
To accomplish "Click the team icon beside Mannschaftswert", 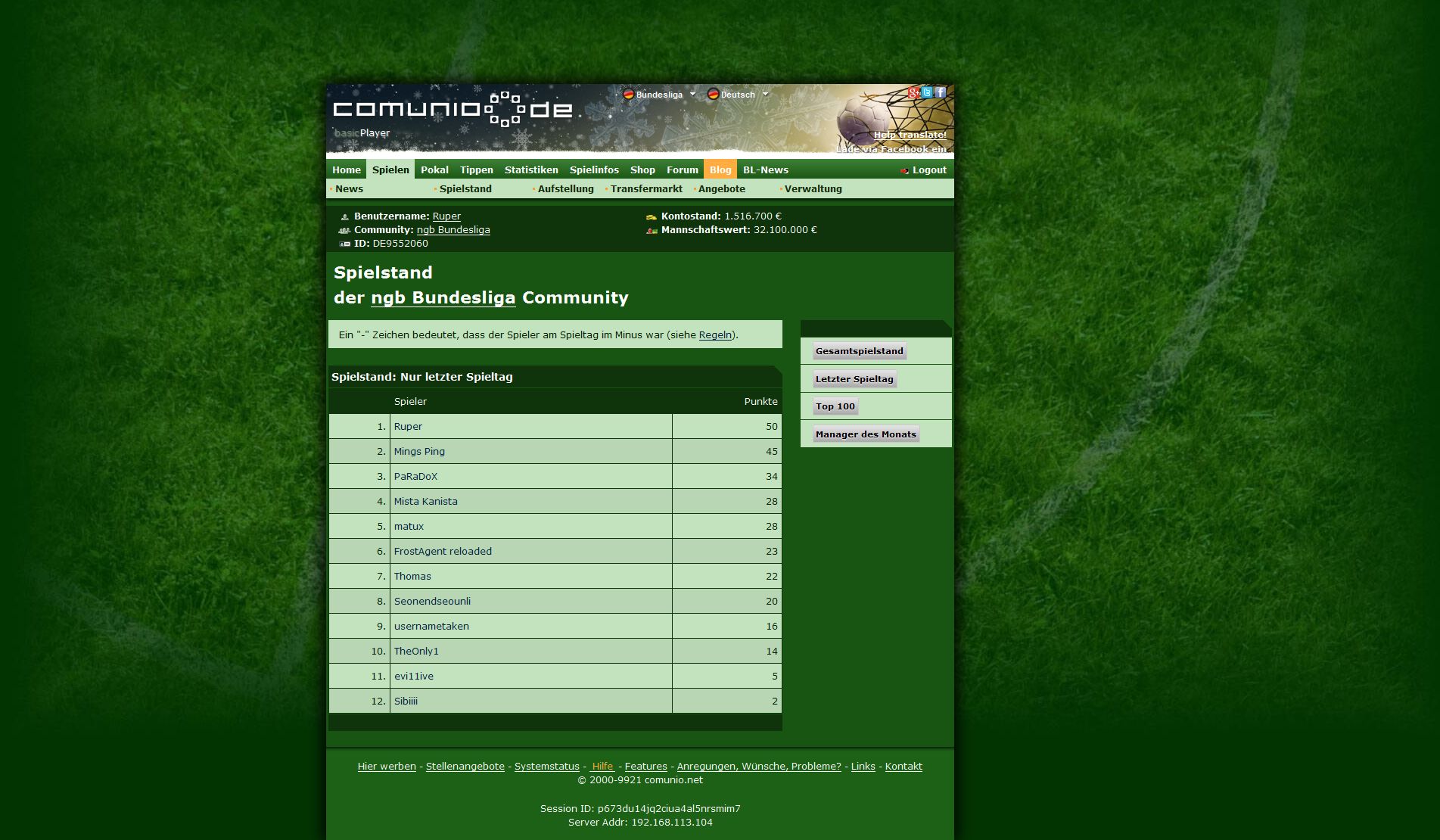I will (x=652, y=231).
